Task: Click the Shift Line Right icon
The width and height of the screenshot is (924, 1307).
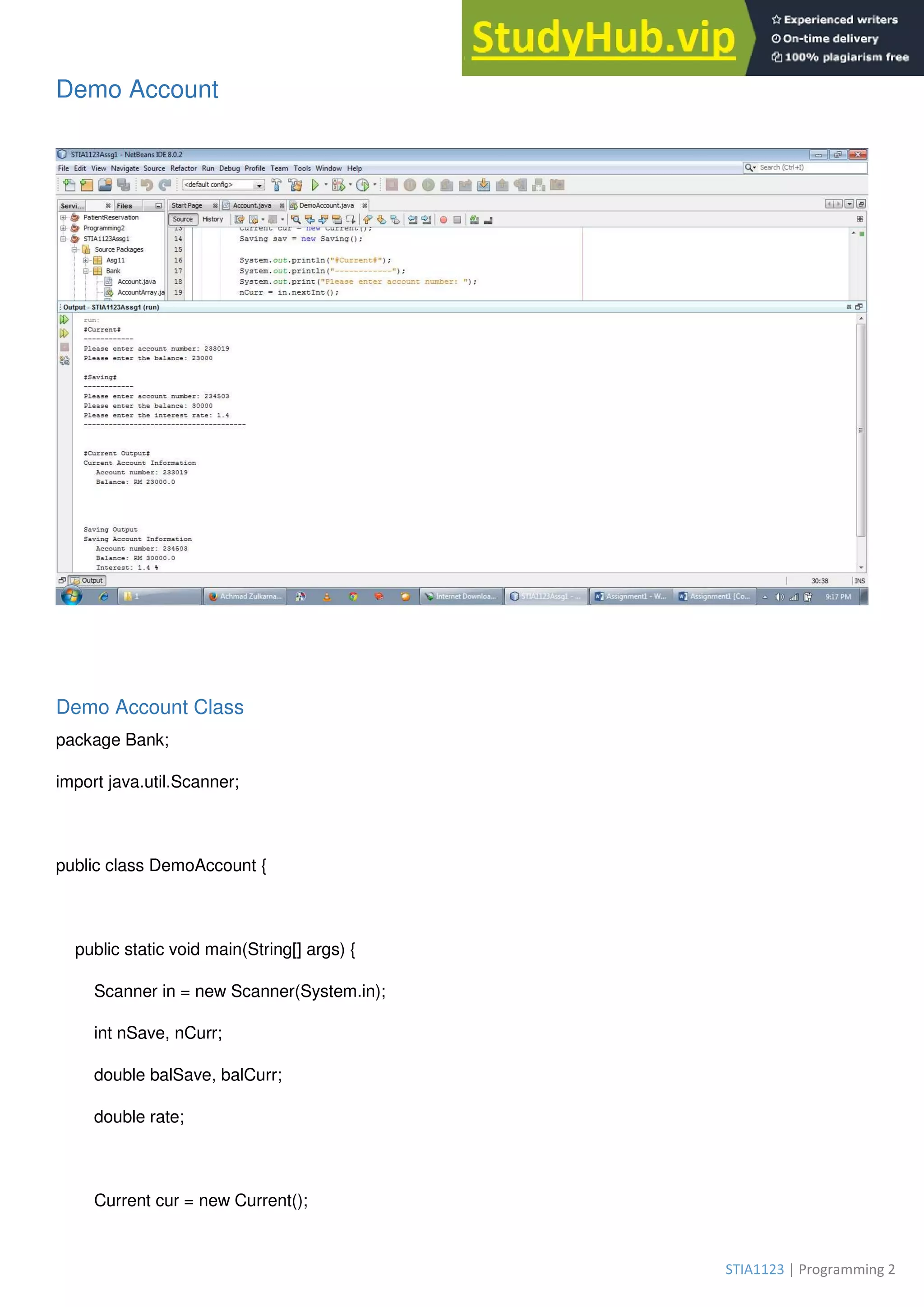Action: point(426,219)
